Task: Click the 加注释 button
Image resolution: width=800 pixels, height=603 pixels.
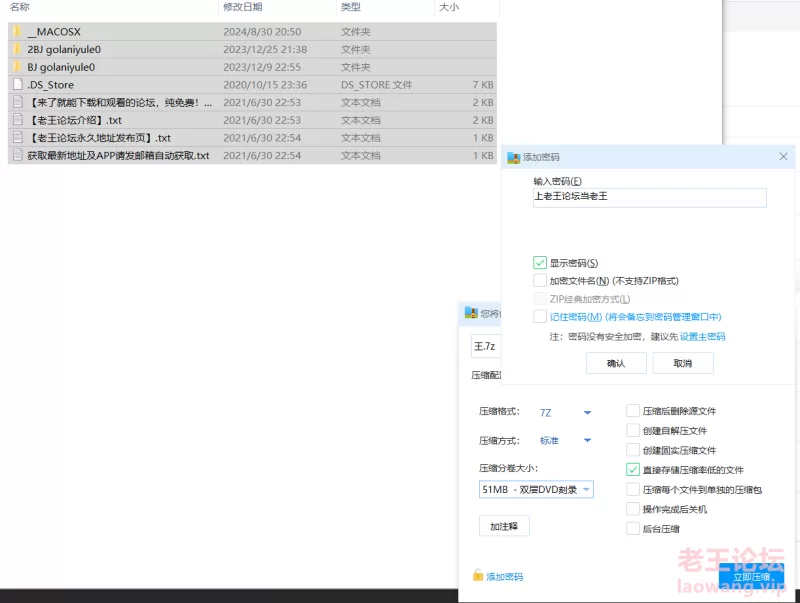Action: (x=504, y=526)
